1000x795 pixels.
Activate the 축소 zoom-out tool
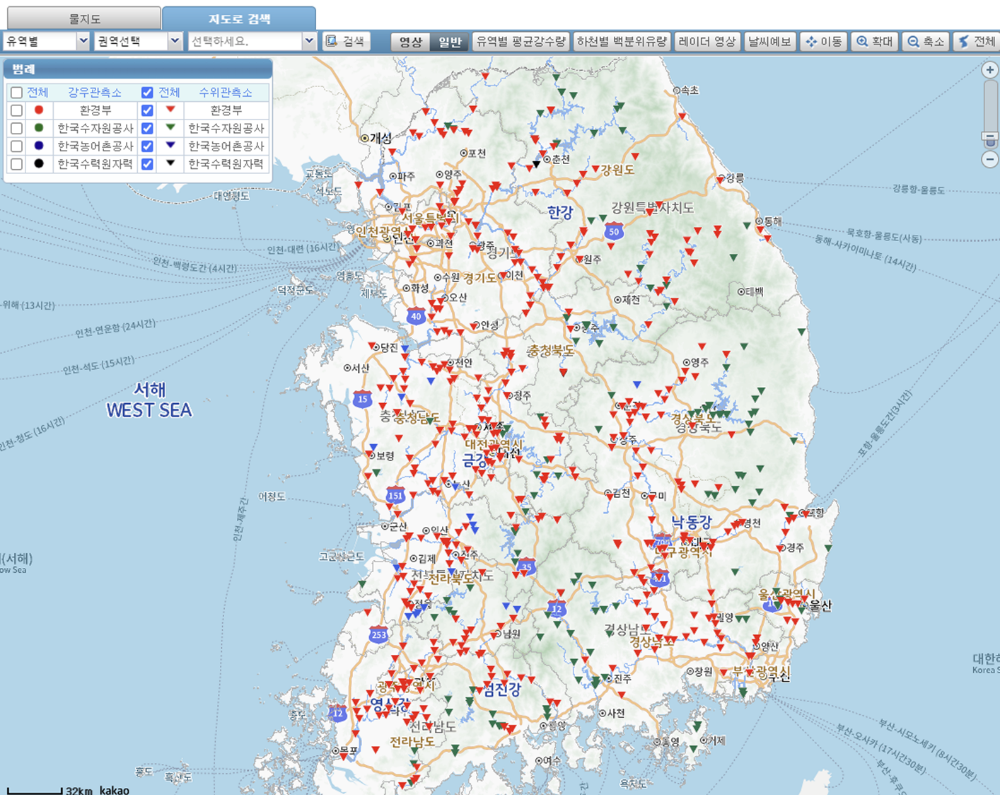click(x=926, y=41)
